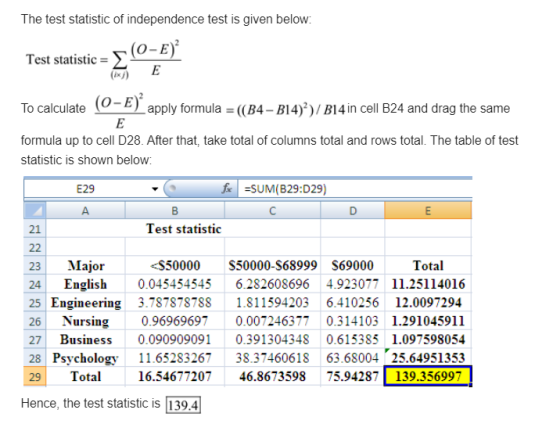Click cell with value 3.787878788

coord(175,303)
